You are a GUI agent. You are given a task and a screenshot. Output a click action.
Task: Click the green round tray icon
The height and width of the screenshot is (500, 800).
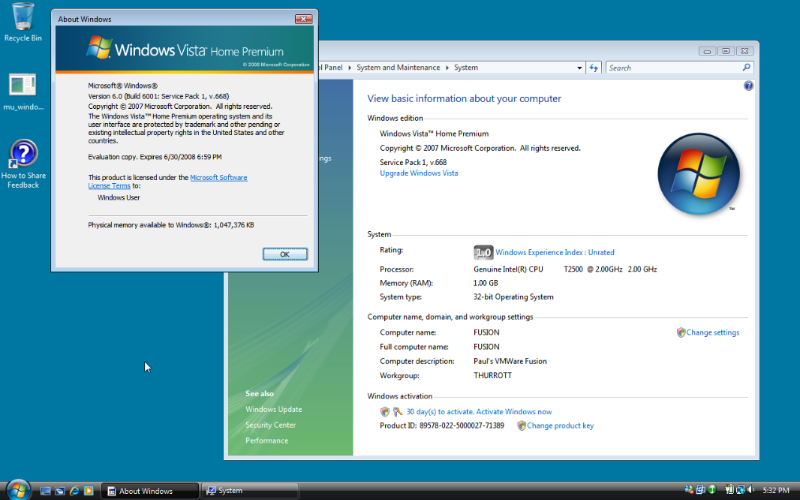pyautogui.click(x=712, y=490)
